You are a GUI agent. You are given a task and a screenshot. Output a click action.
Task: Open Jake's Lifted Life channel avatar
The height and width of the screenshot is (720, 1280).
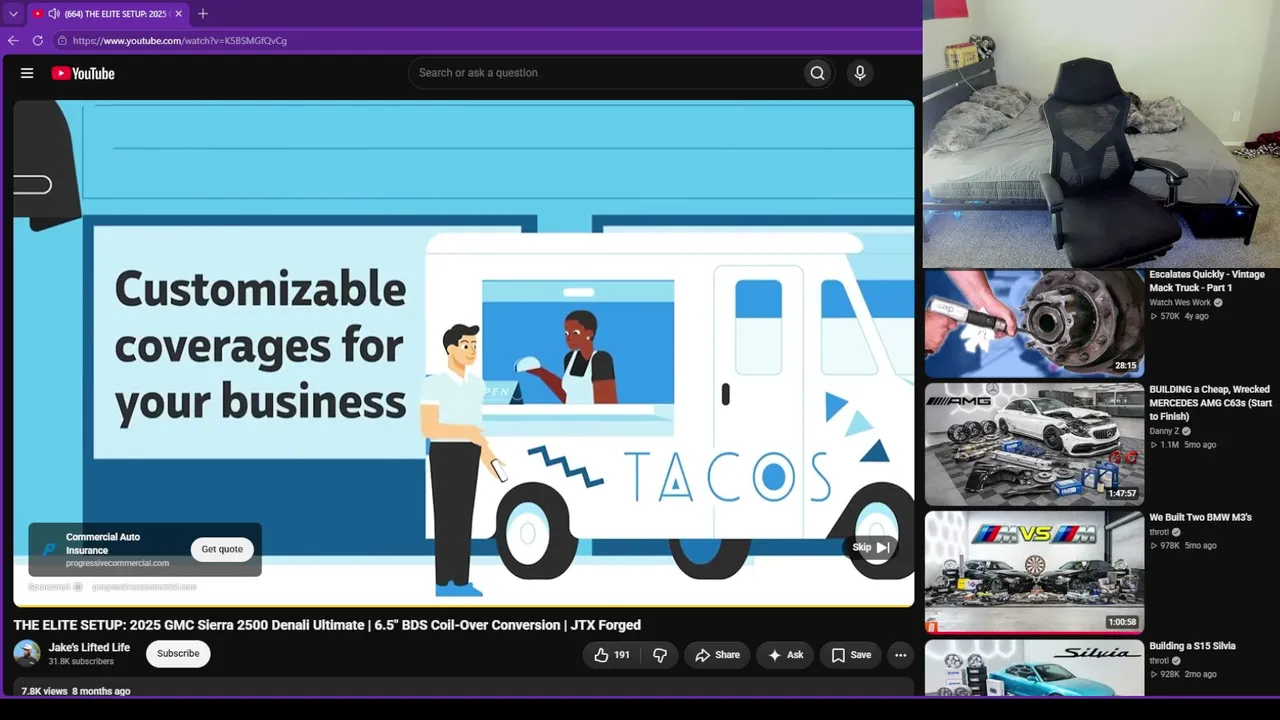click(x=27, y=654)
